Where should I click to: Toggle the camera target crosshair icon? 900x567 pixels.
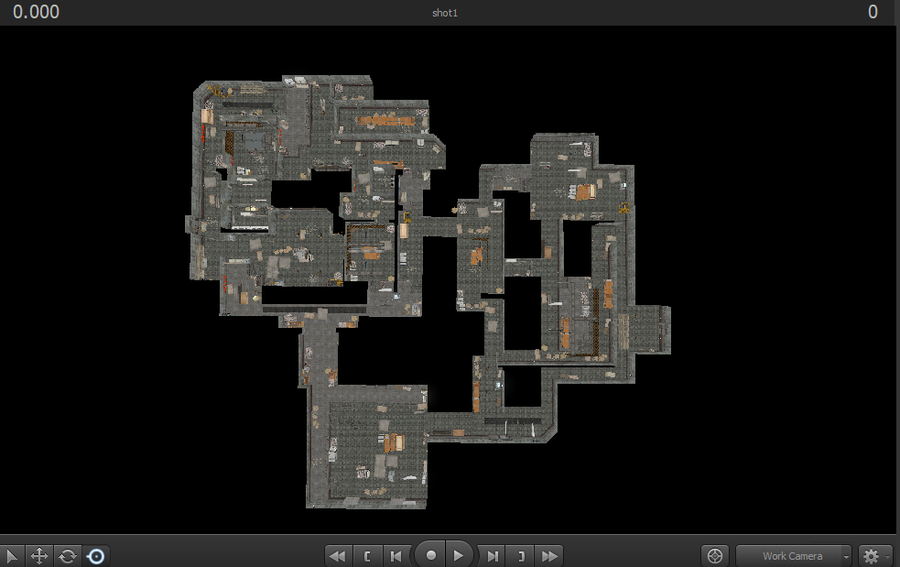point(714,555)
